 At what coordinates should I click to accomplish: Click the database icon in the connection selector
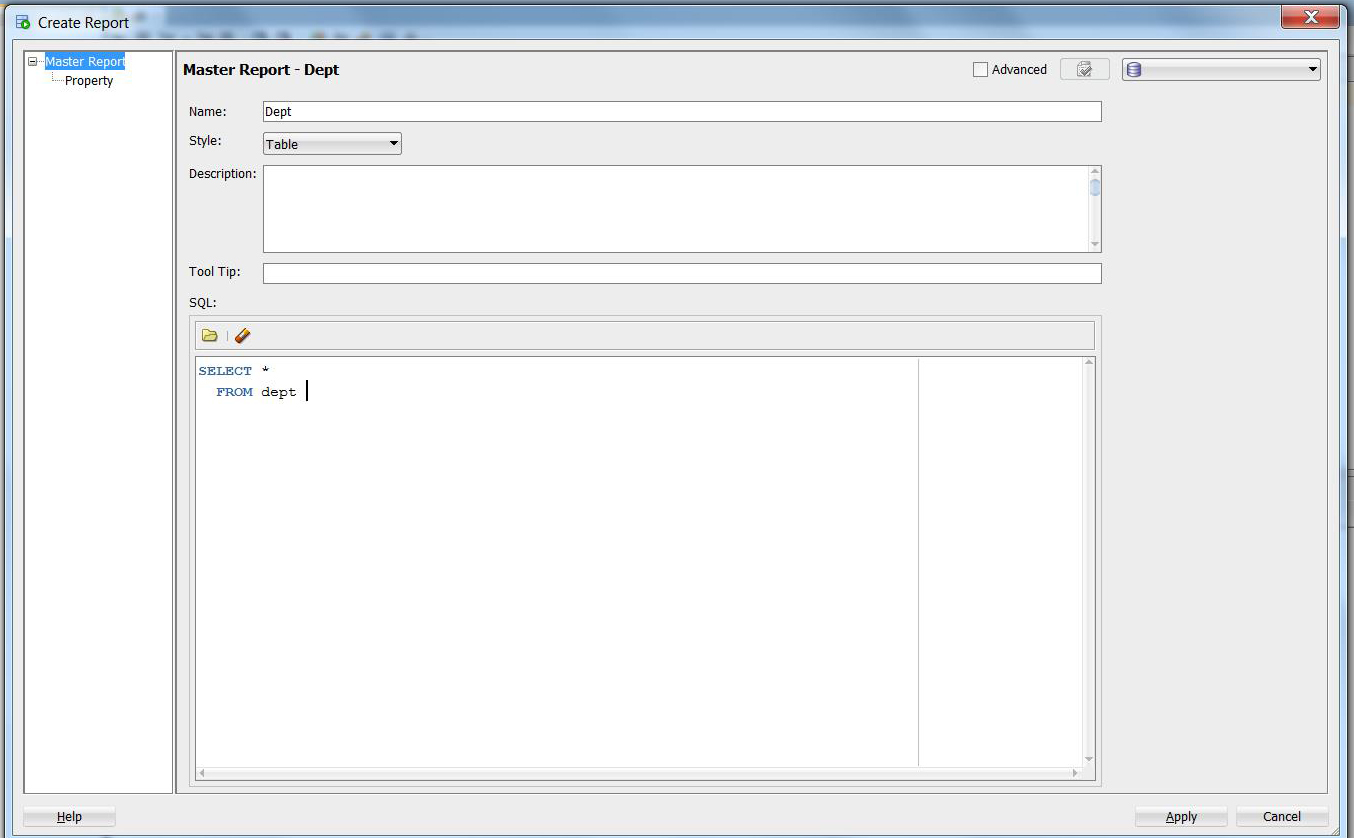[x=1133, y=69]
